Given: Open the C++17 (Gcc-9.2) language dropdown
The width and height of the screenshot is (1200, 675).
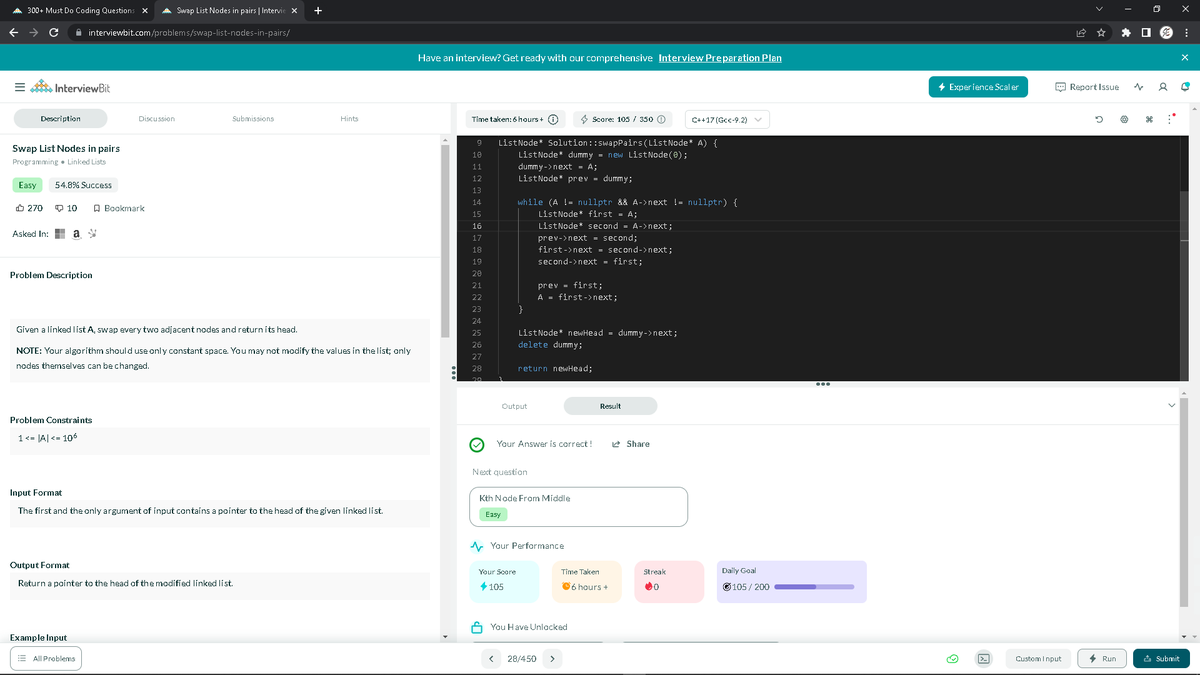Looking at the screenshot, I should [727, 120].
